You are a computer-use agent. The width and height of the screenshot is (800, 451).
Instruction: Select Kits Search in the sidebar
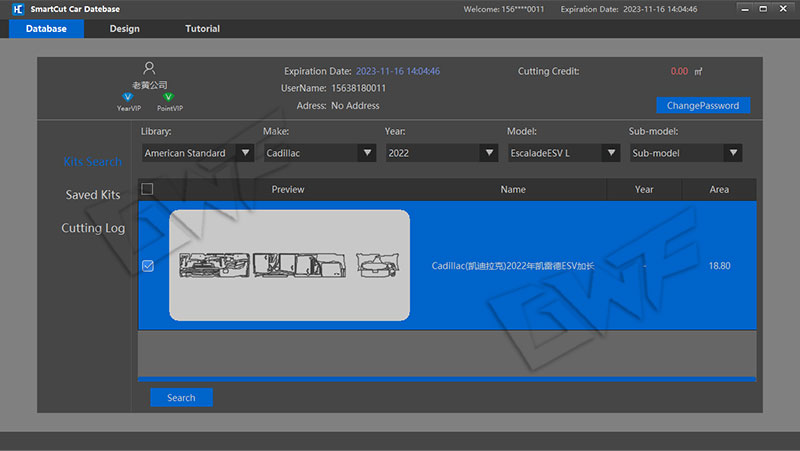coord(93,162)
